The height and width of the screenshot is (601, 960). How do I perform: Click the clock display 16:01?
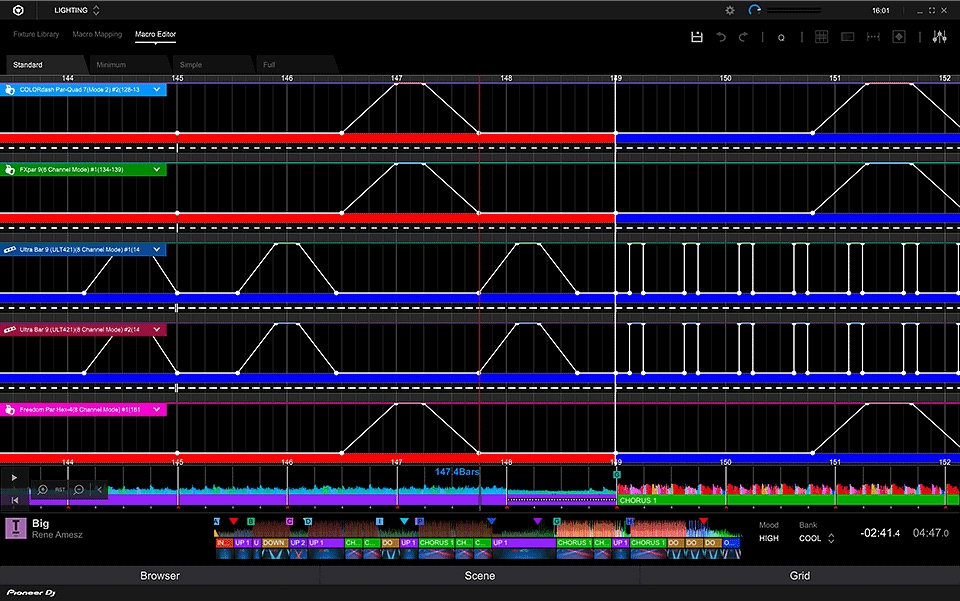880,10
